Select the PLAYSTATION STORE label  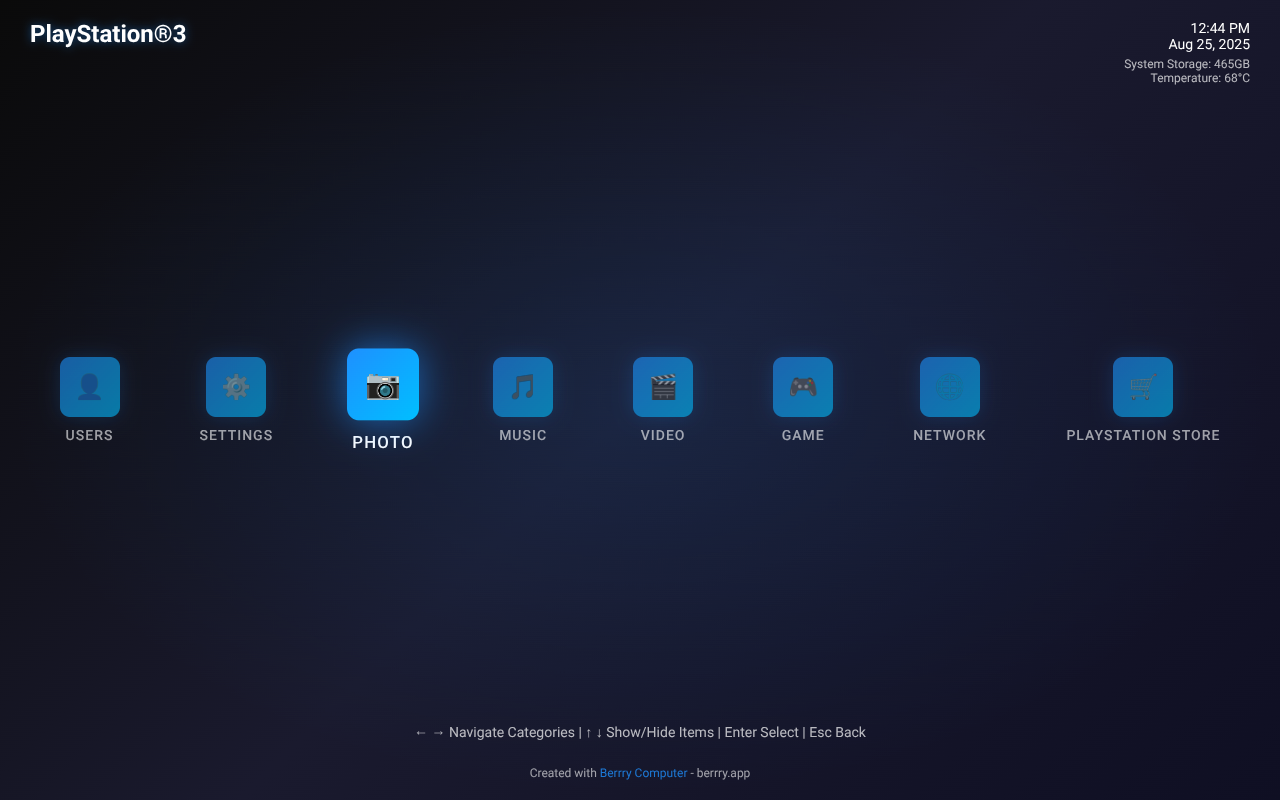click(x=1143, y=435)
